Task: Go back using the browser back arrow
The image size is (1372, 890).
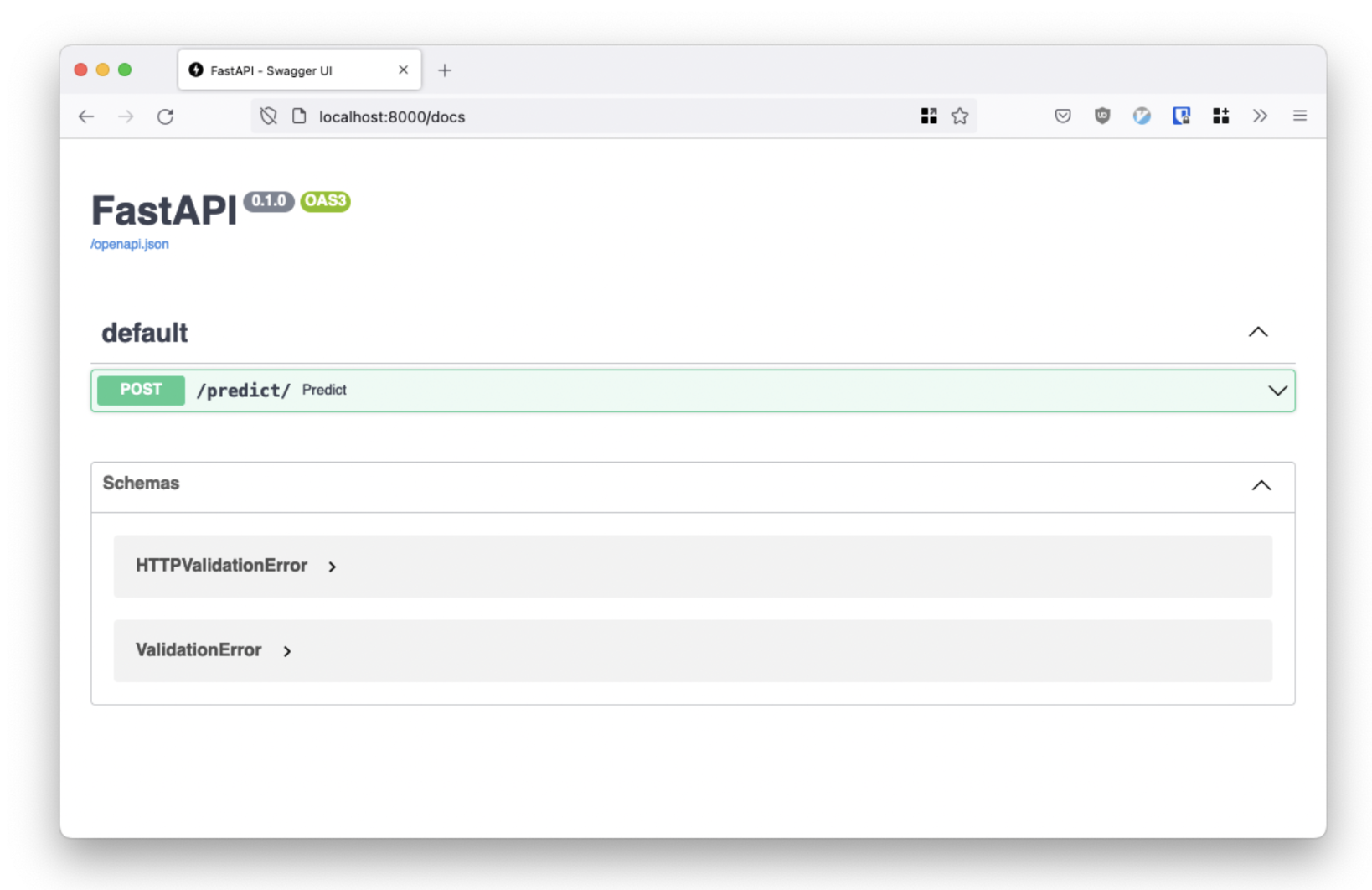Action: point(86,116)
